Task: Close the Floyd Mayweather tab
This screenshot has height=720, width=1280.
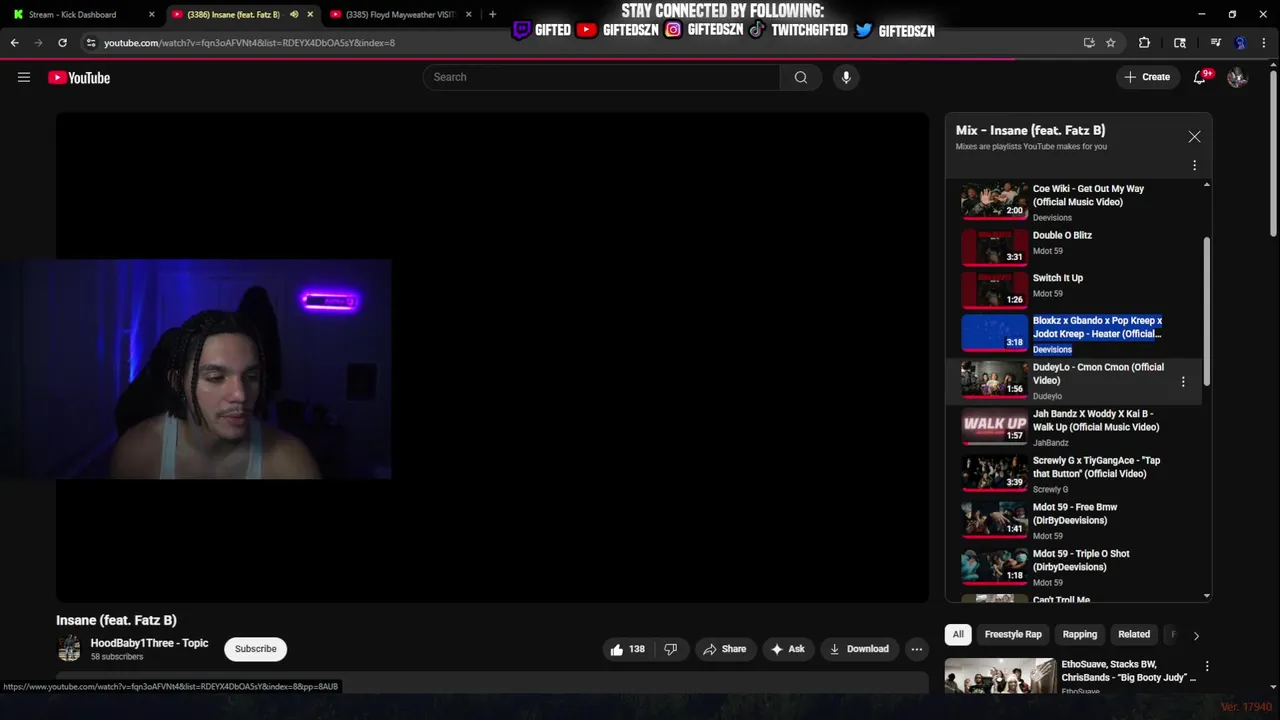Action: 468,14
